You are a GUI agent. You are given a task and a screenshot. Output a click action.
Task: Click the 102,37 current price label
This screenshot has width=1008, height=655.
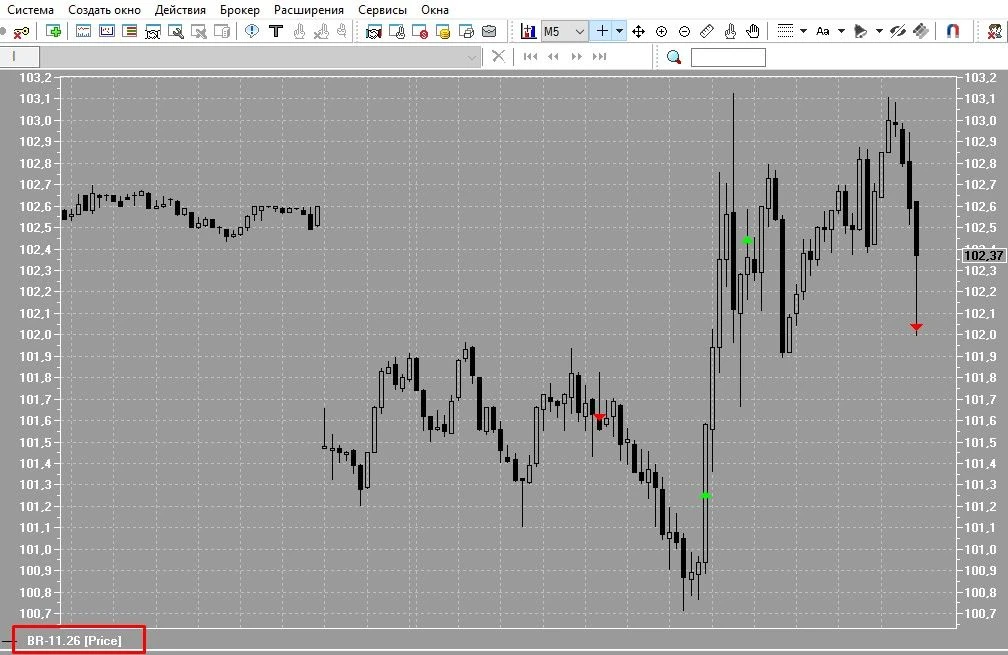[x=984, y=255]
